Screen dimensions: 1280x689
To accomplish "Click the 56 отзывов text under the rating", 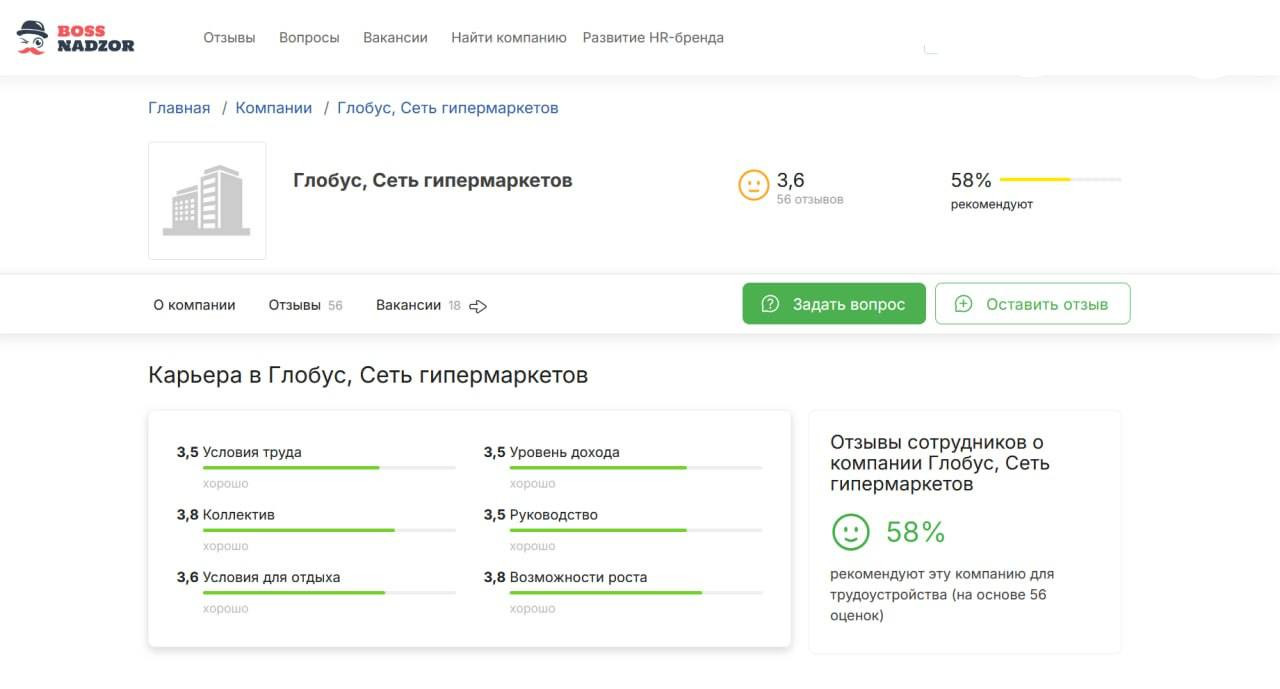I will (810, 199).
